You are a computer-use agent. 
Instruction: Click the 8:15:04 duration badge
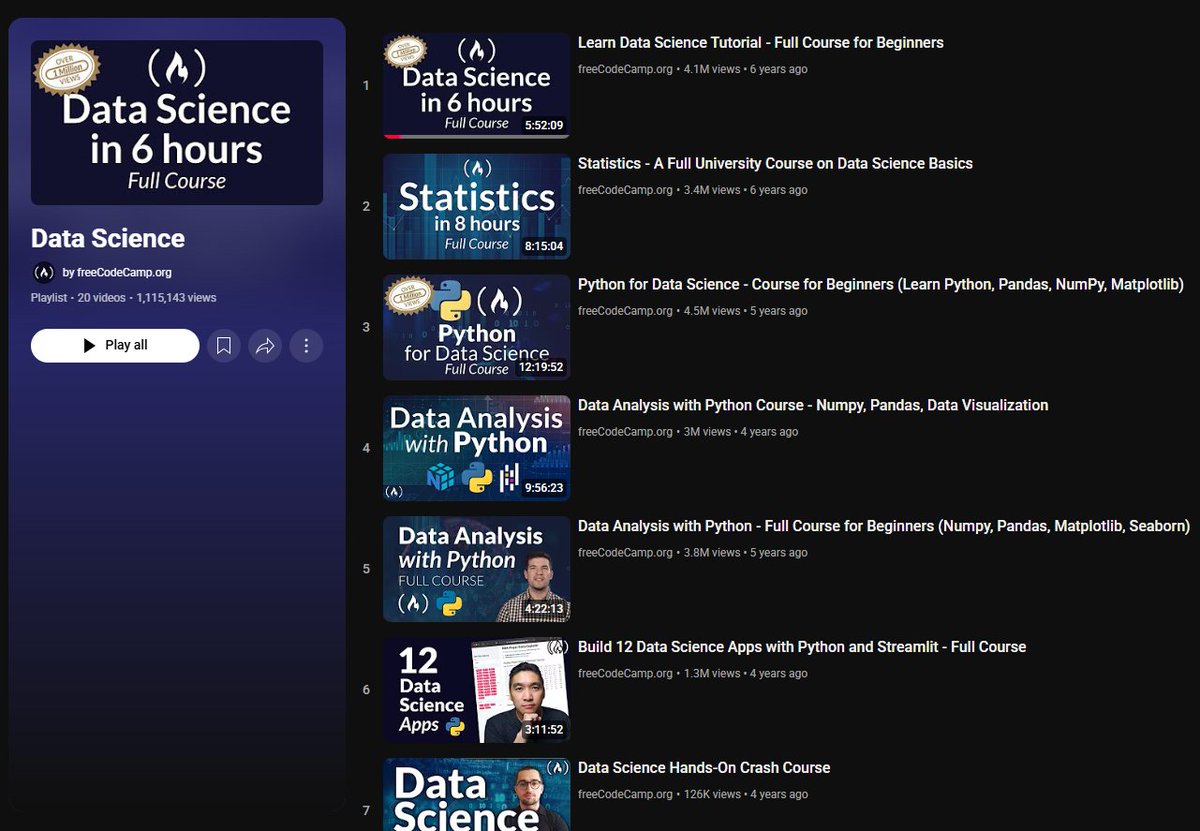(x=544, y=247)
